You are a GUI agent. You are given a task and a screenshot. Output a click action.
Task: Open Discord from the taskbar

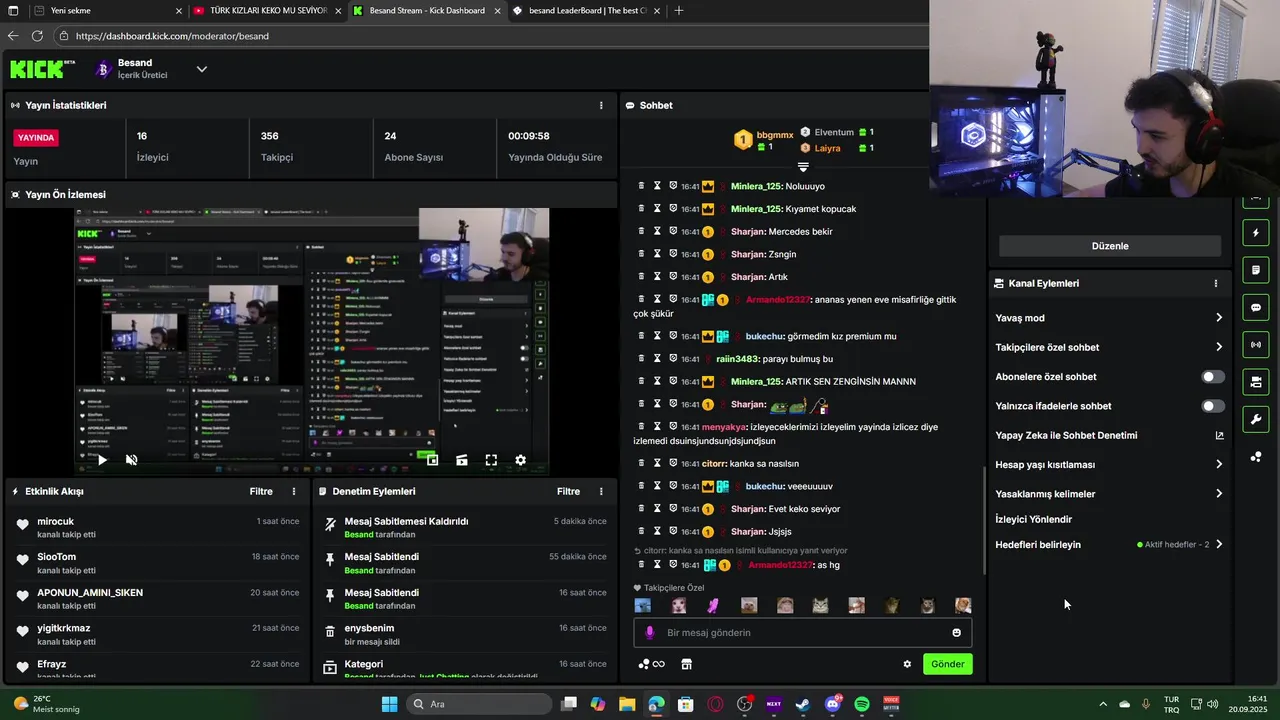point(833,704)
